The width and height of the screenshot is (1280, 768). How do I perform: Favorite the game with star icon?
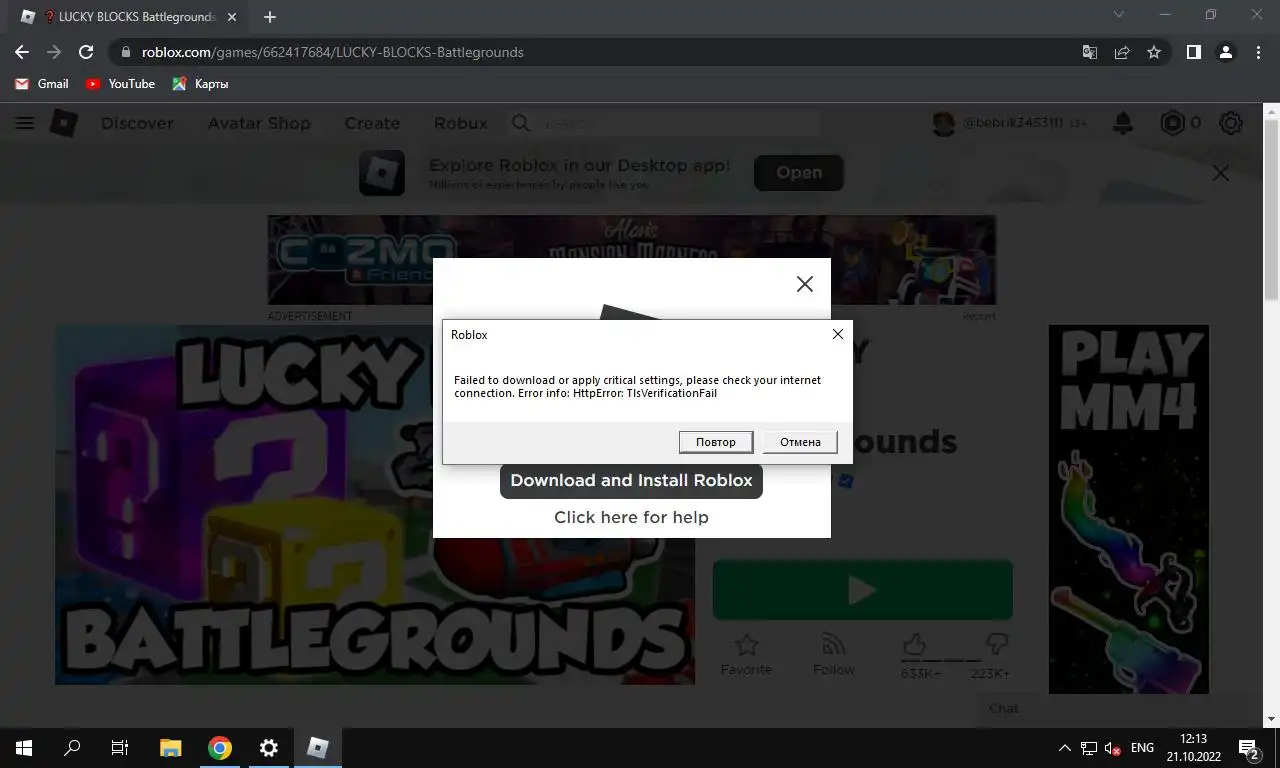746,654
